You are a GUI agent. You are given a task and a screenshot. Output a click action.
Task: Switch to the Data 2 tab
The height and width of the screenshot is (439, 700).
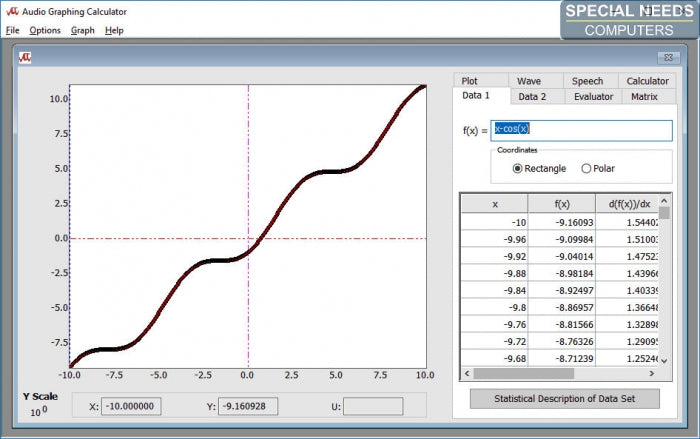click(x=531, y=96)
